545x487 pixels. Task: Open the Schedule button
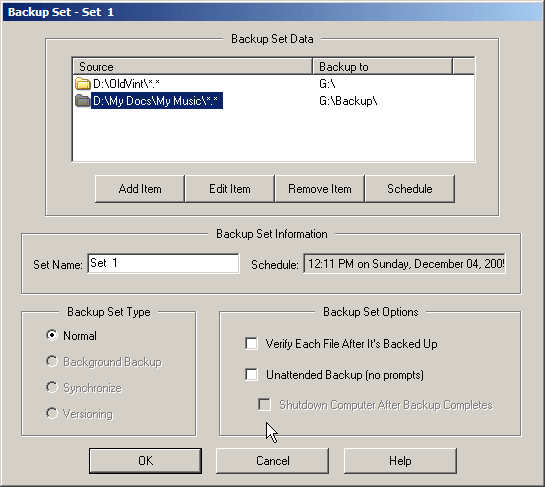(410, 189)
